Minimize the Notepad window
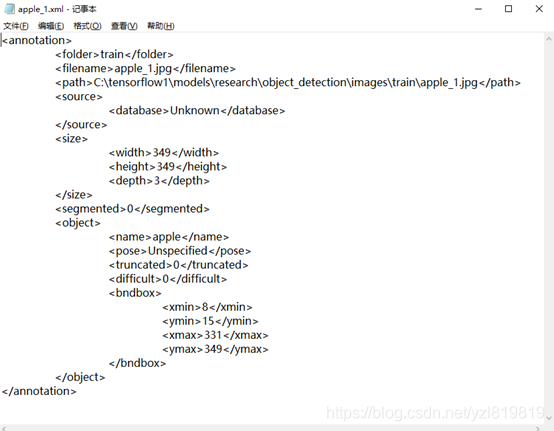 pos(478,9)
